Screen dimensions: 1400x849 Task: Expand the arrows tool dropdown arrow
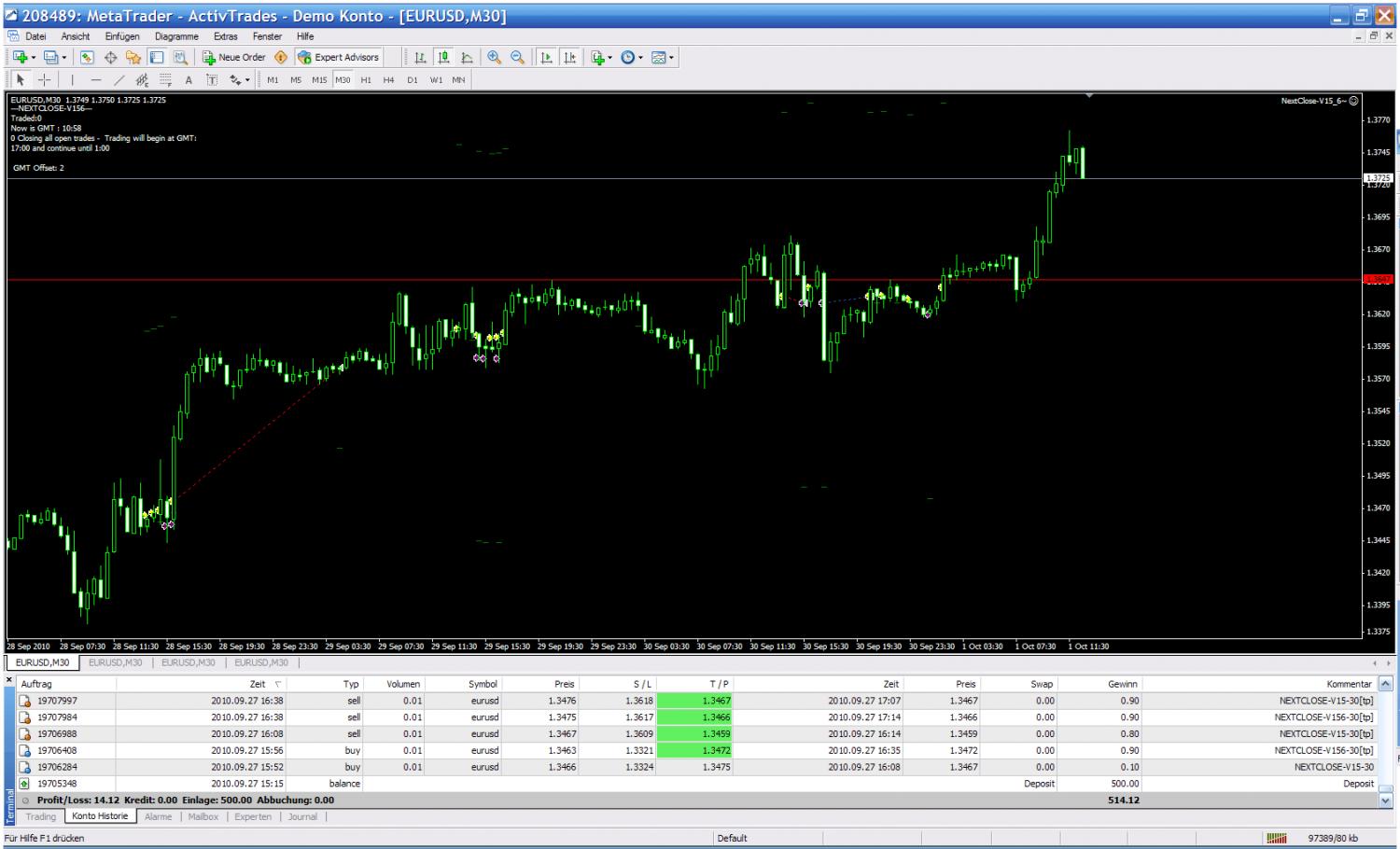coord(247,80)
